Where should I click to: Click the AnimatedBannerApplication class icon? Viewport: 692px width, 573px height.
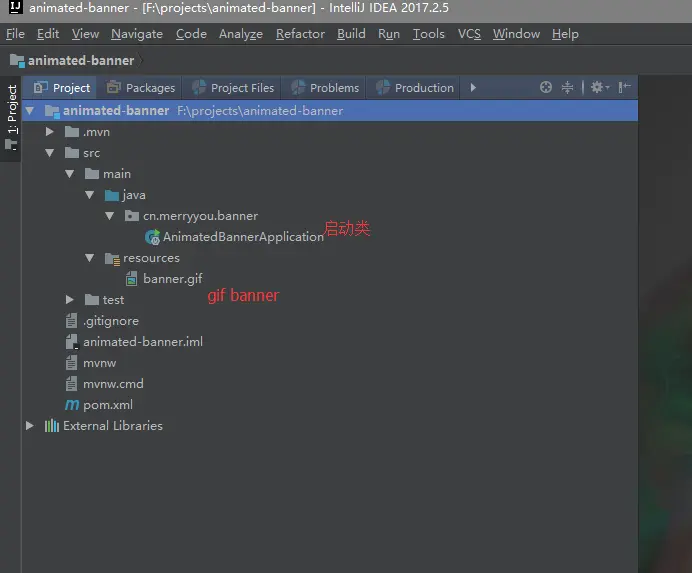(x=152, y=237)
